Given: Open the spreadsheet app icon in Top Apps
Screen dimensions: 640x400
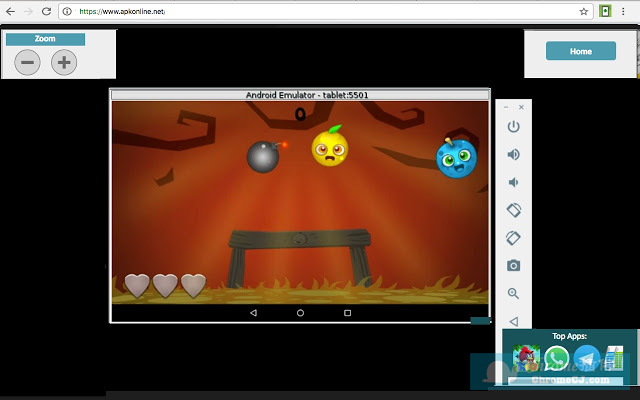Looking at the screenshot, I should pyautogui.click(x=614, y=358).
